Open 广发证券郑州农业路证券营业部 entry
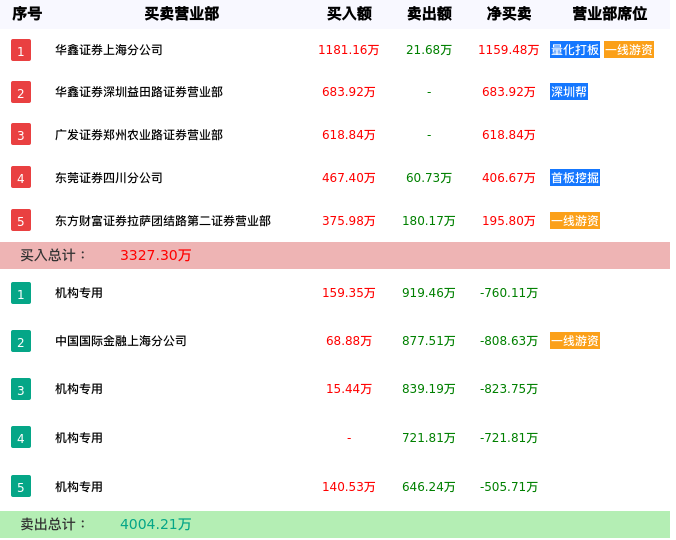 [x=139, y=135]
